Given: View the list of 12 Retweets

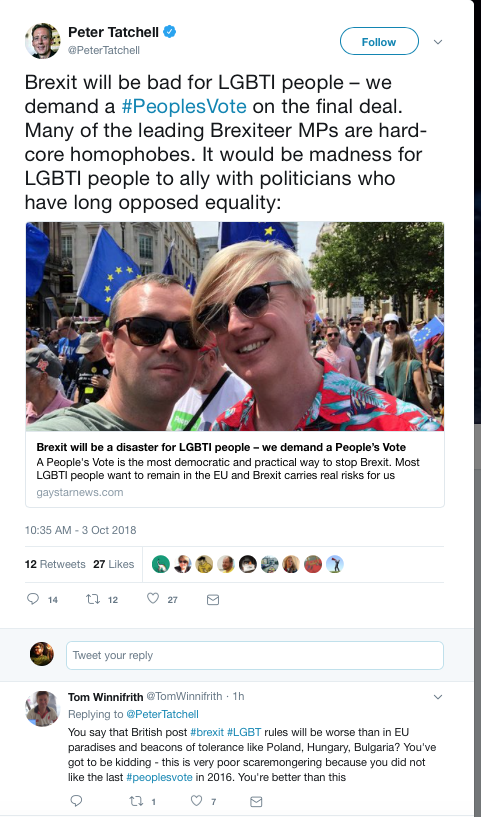Looking at the screenshot, I should (55, 564).
